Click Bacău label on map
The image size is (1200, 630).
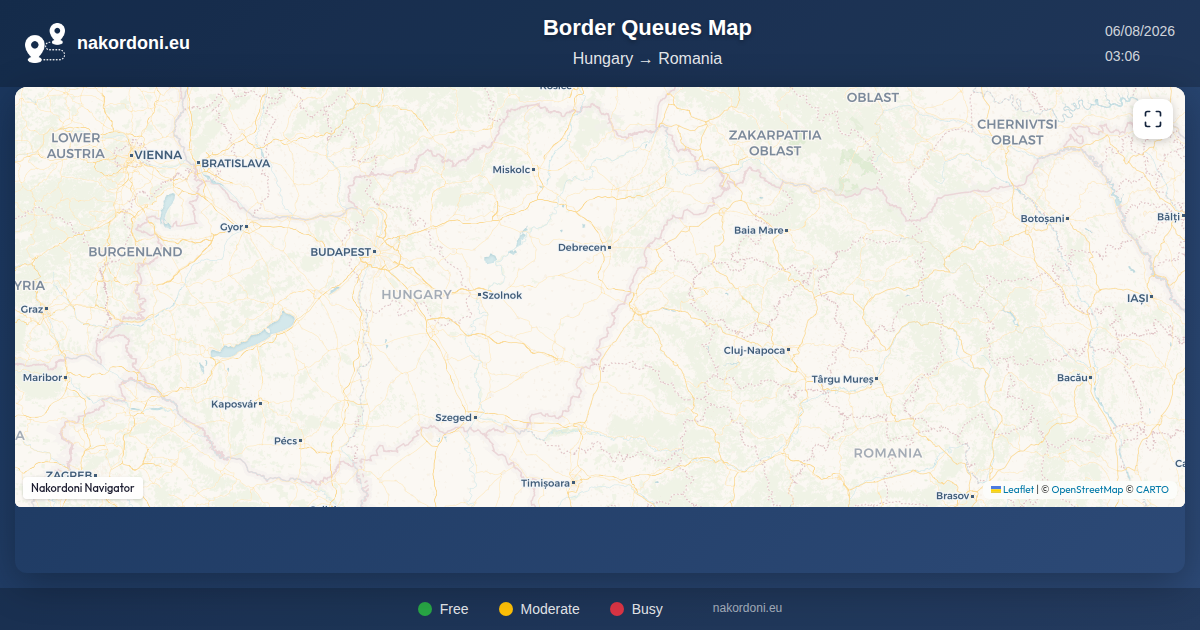[x=1075, y=377]
